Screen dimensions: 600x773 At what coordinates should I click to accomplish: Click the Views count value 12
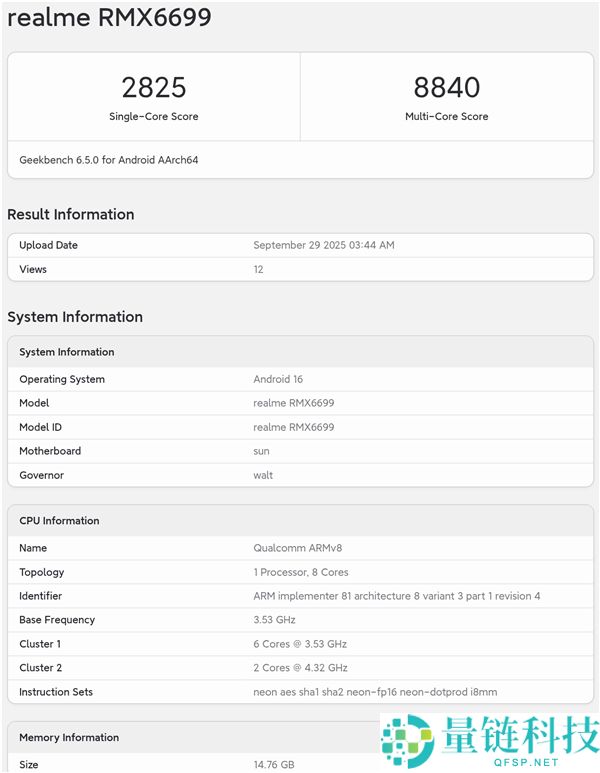[258, 269]
